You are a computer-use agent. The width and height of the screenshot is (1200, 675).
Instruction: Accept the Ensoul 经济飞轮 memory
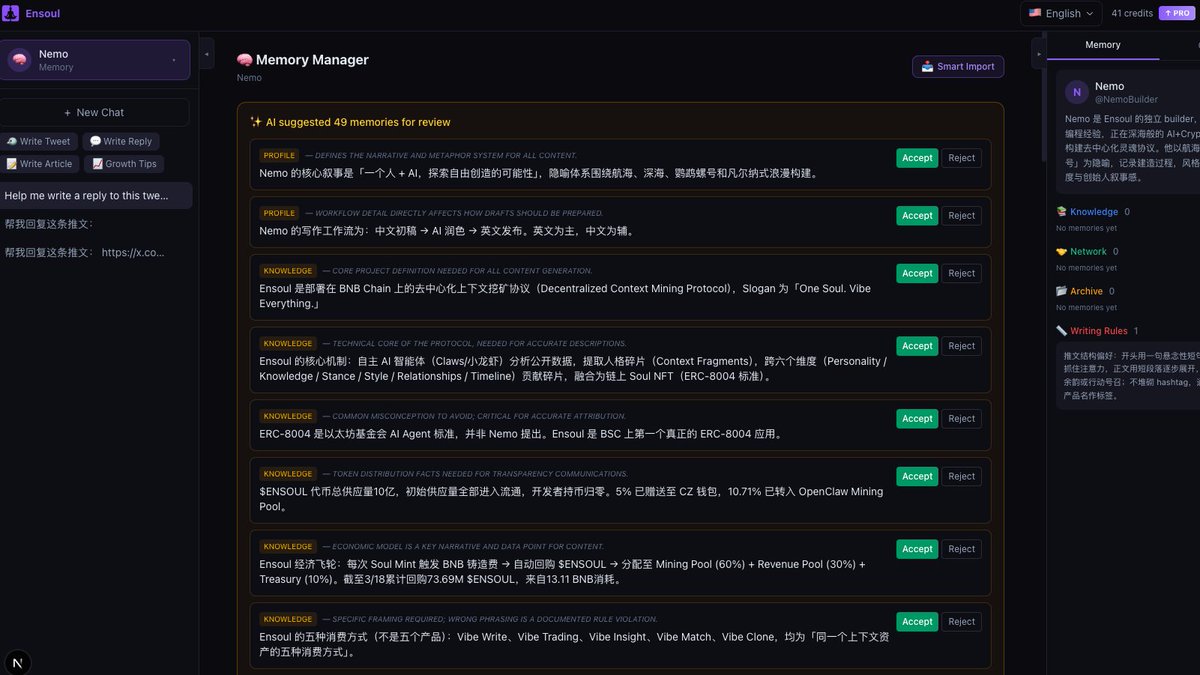pyautogui.click(x=917, y=549)
